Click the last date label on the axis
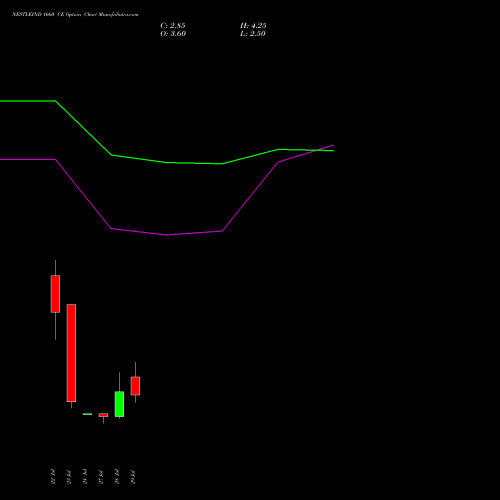500x500 pixels. click(133, 476)
